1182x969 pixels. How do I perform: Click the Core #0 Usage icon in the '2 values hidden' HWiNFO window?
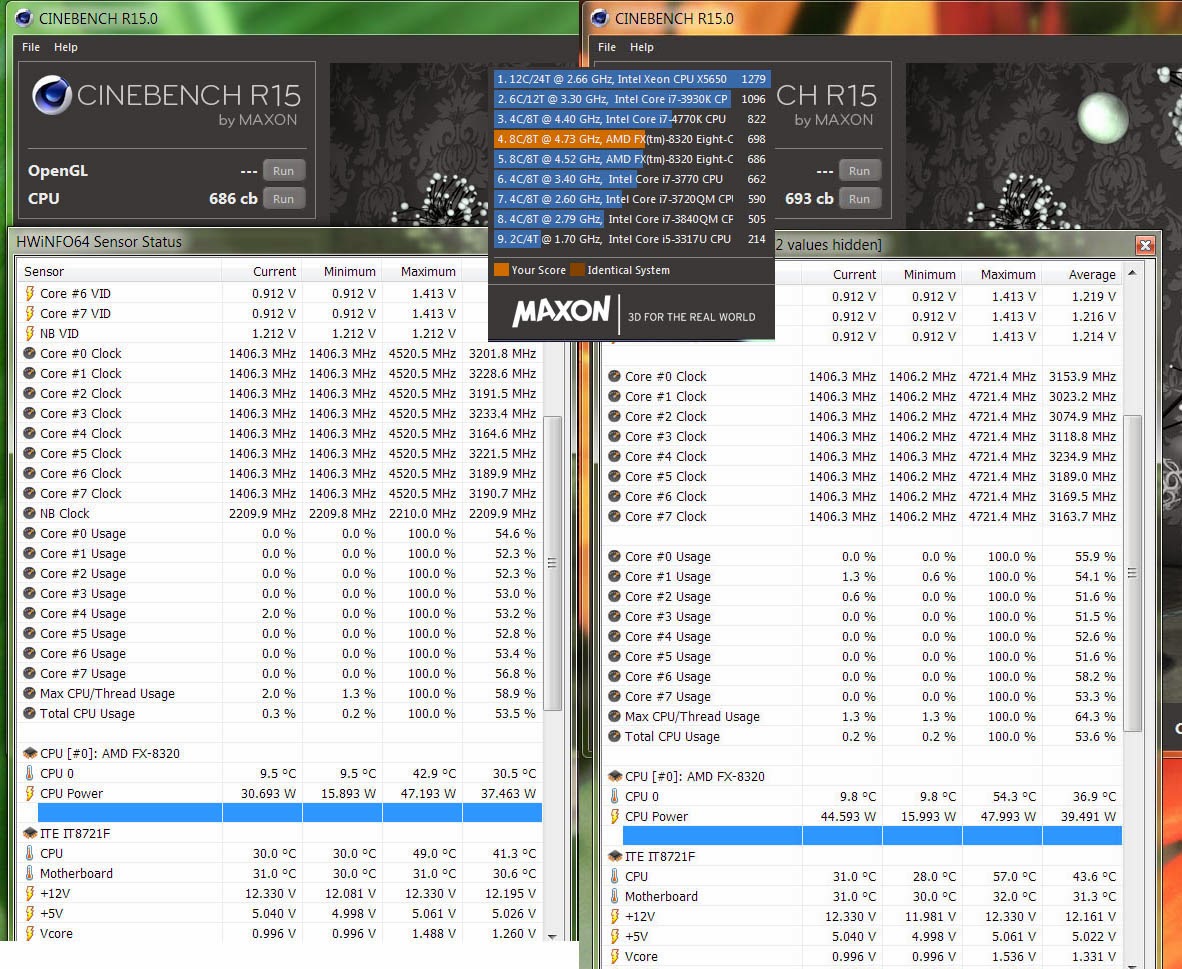click(614, 557)
